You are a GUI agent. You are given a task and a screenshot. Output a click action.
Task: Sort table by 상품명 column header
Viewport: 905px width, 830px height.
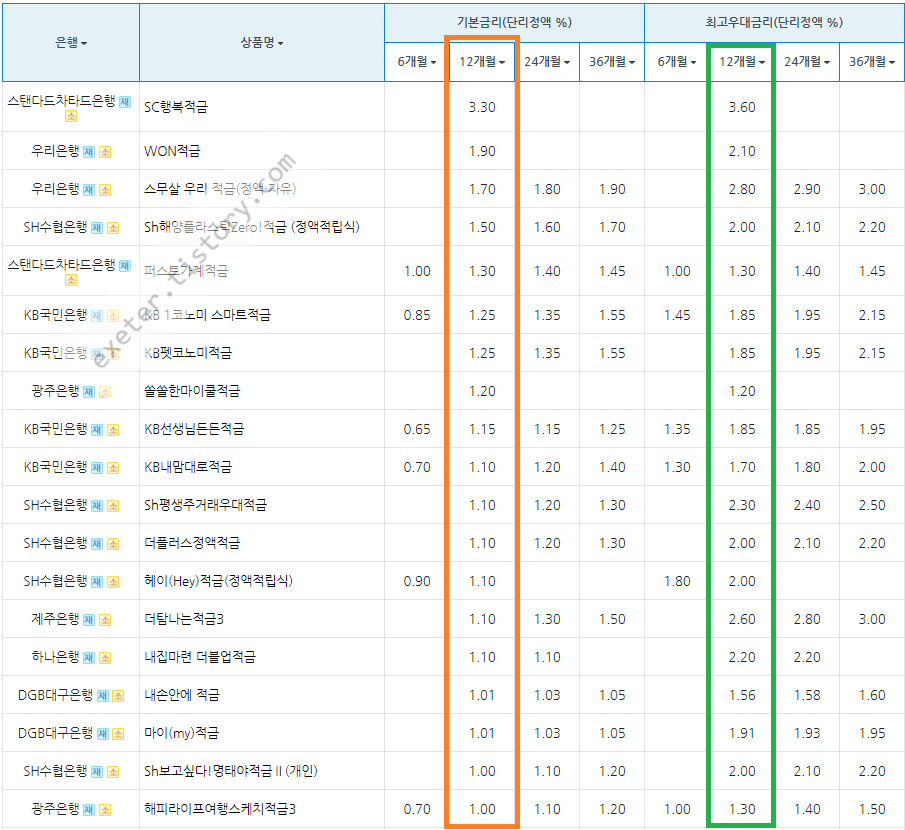click(261, 43)
